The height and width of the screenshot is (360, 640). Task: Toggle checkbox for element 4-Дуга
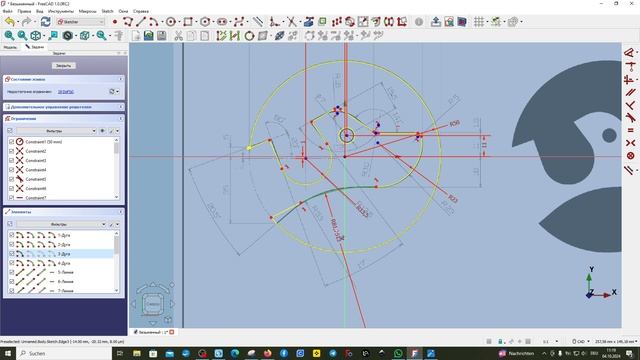point(11,263)
